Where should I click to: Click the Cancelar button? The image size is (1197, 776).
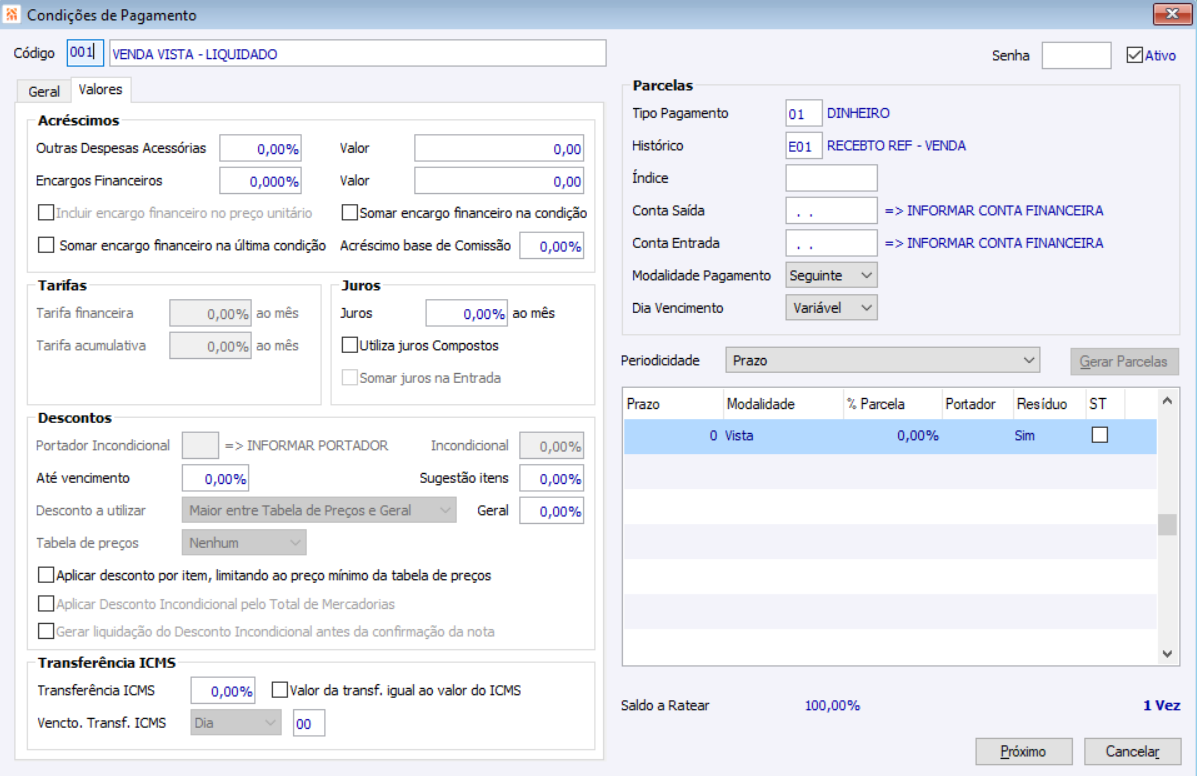(1132, 752)
